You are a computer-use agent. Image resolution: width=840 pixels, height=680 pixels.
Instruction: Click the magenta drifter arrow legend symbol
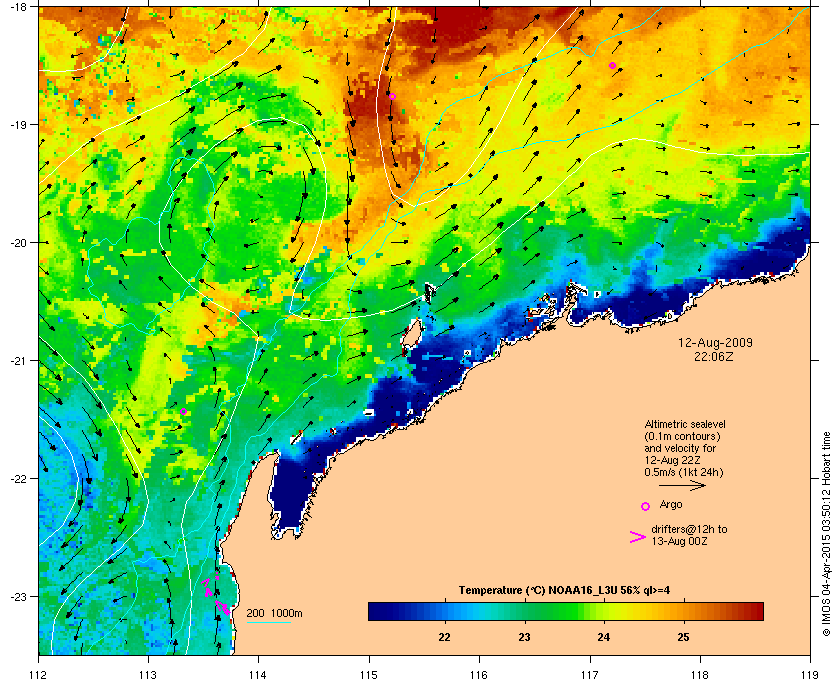pos(638,537)
